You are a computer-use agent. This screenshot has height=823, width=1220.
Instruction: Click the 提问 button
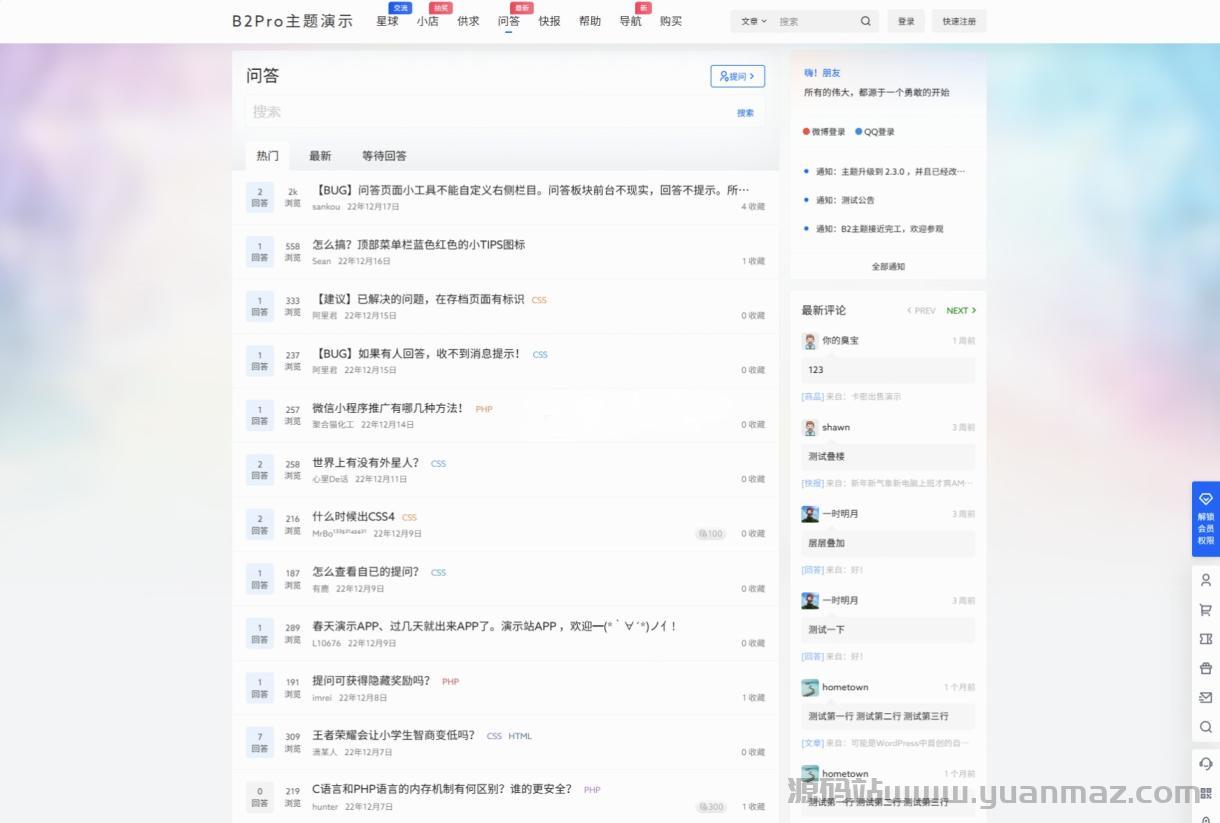pyautogui.click(x=737, y=76)
